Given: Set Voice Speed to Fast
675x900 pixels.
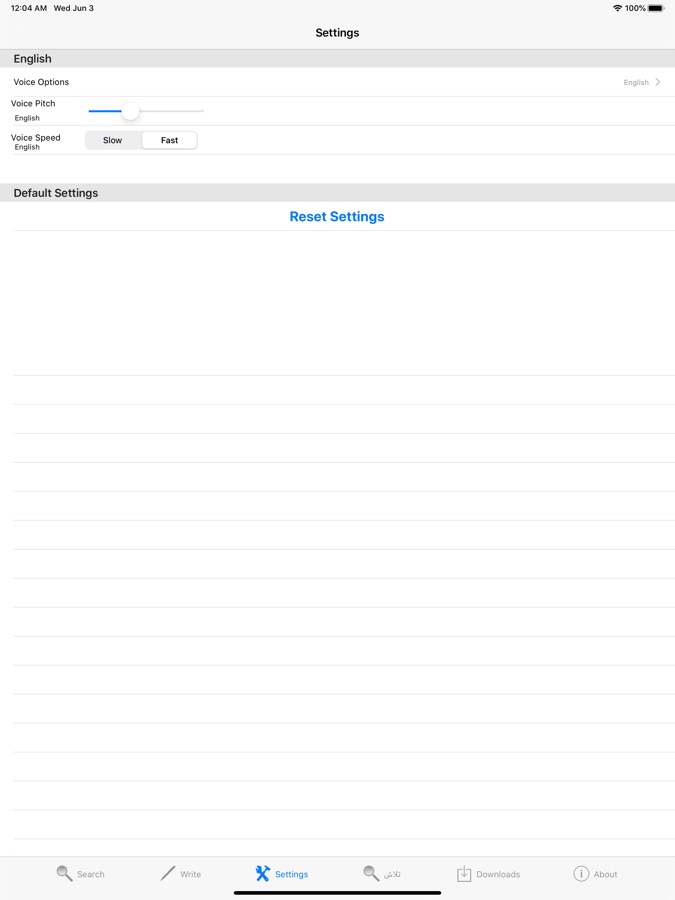Looking at the screenshot, I should tap(169, 140).
